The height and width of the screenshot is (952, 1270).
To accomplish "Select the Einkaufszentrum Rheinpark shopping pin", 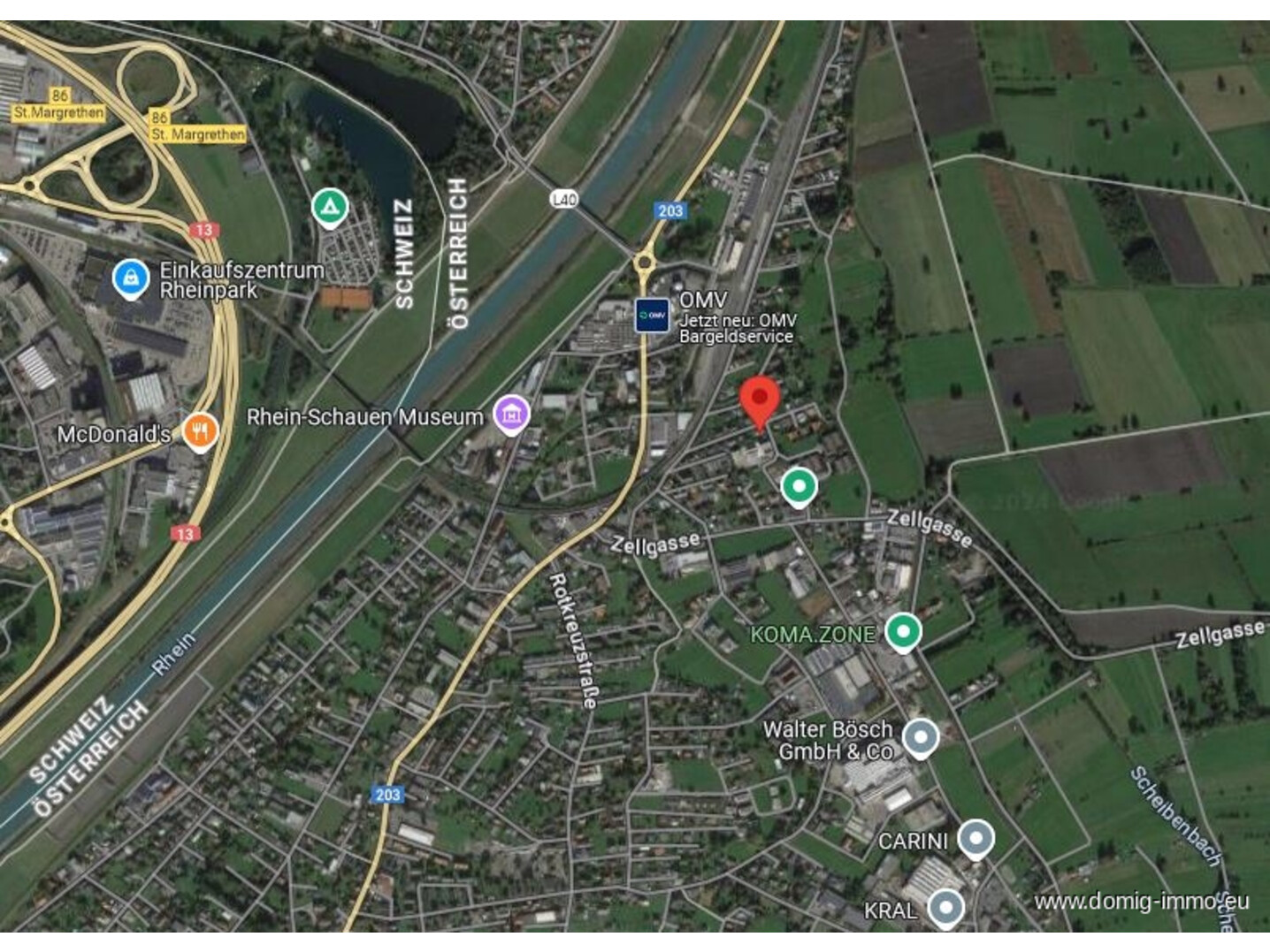I will click(131, 278).
